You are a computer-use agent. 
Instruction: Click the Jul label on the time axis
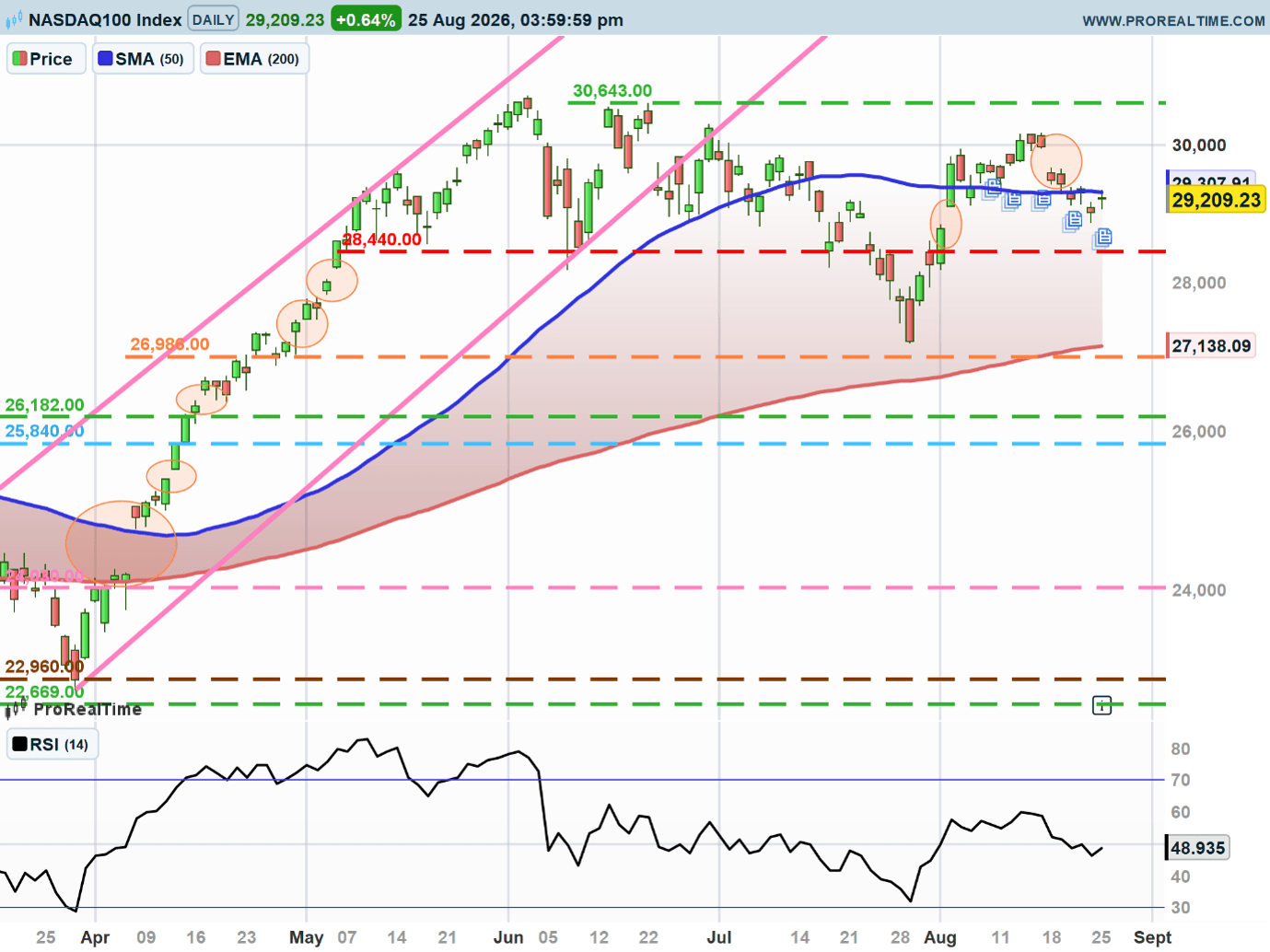tap(719, 937)
